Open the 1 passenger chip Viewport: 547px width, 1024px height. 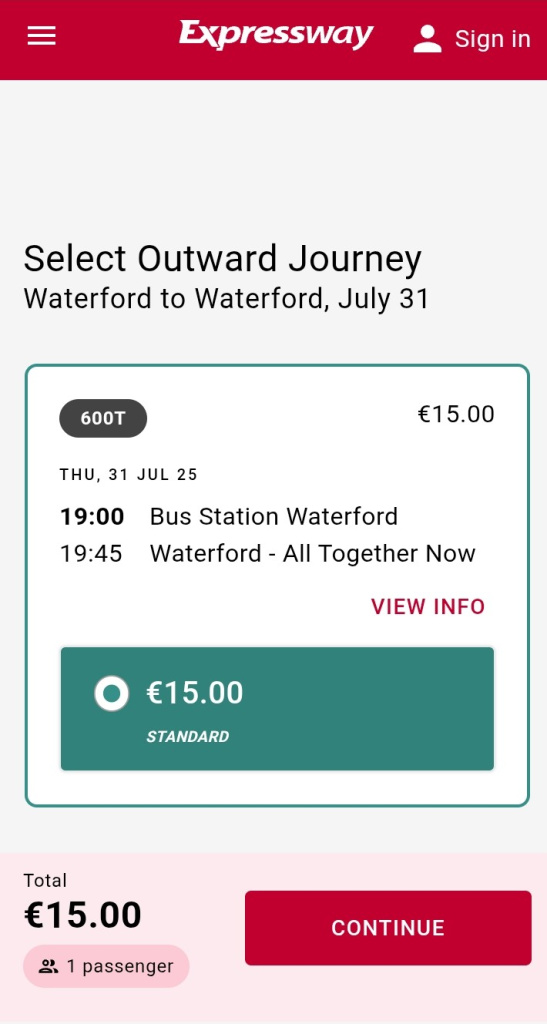click(106, 966)
